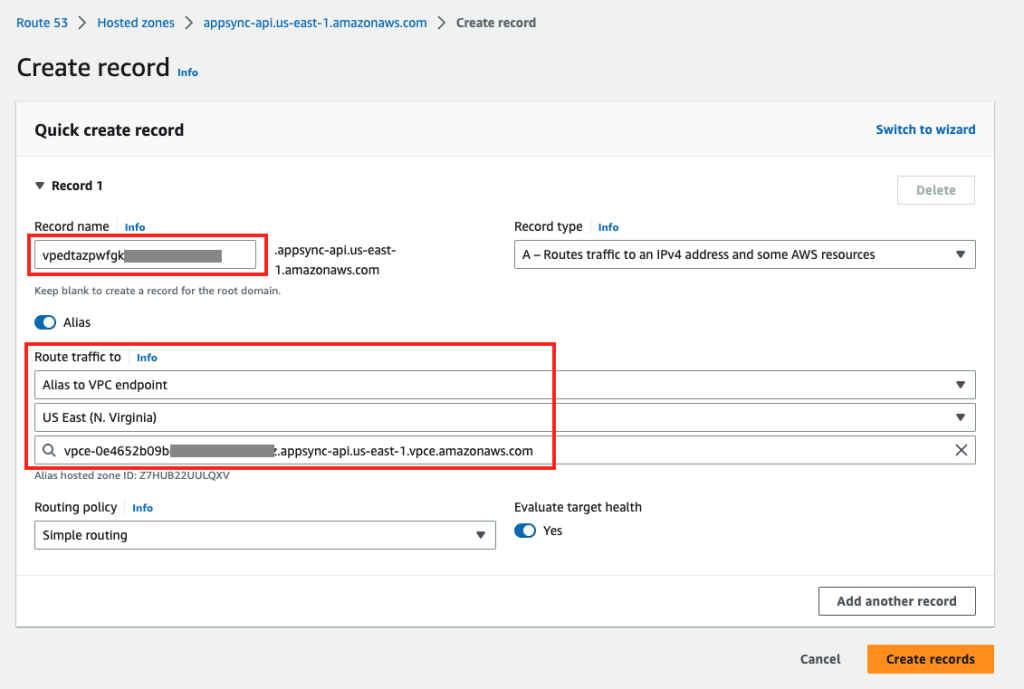Switch to wizard mode
This screenshot has height=689, width=1024.
coord(925,129)
